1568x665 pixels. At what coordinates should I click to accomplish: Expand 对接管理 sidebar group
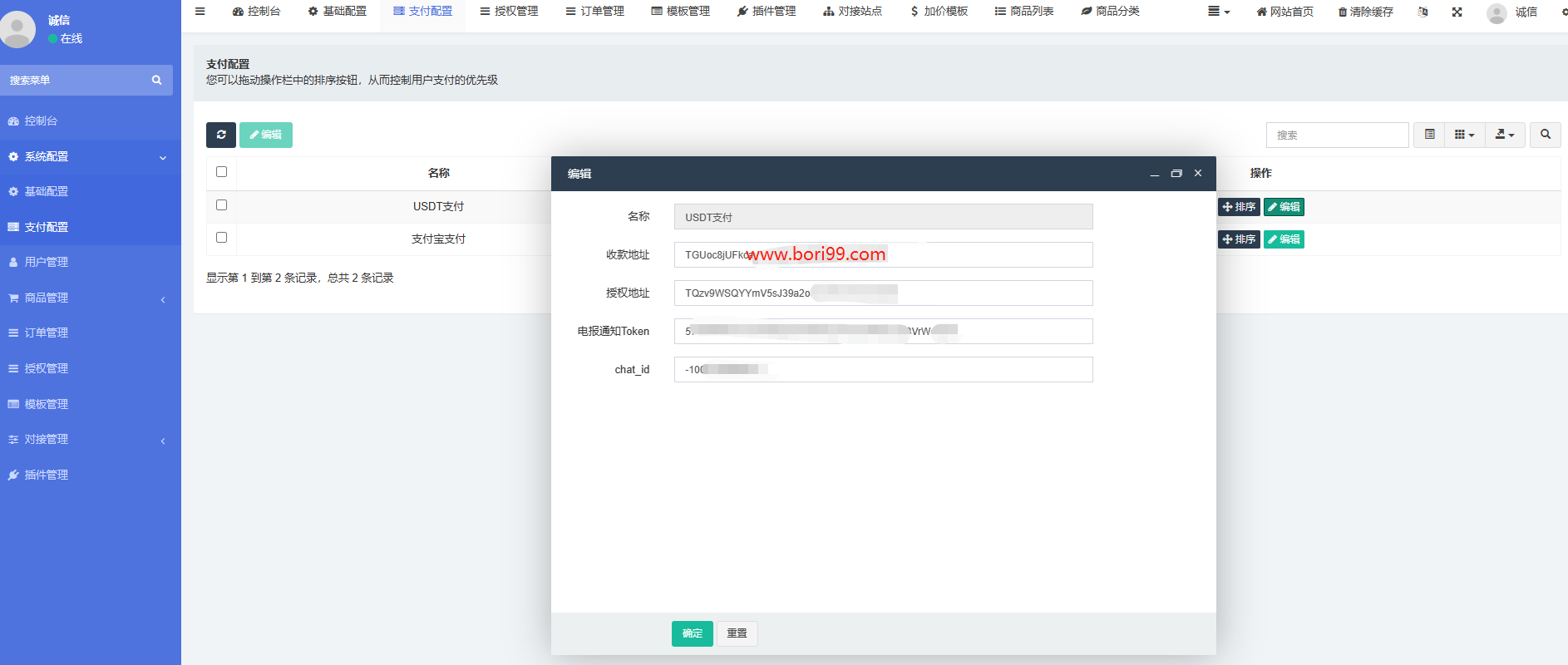91,439
